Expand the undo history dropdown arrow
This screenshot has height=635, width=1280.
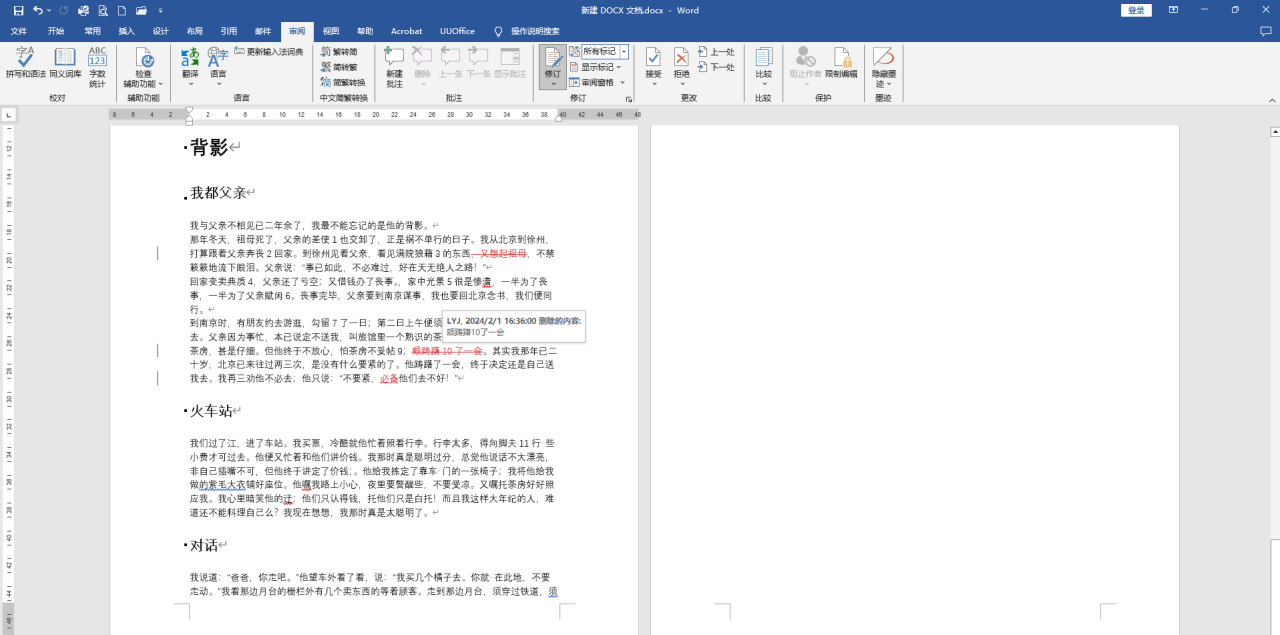[50, 10]
